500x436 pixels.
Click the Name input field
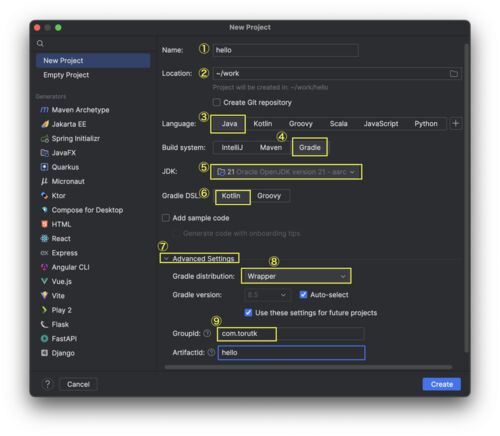[285, 50]
